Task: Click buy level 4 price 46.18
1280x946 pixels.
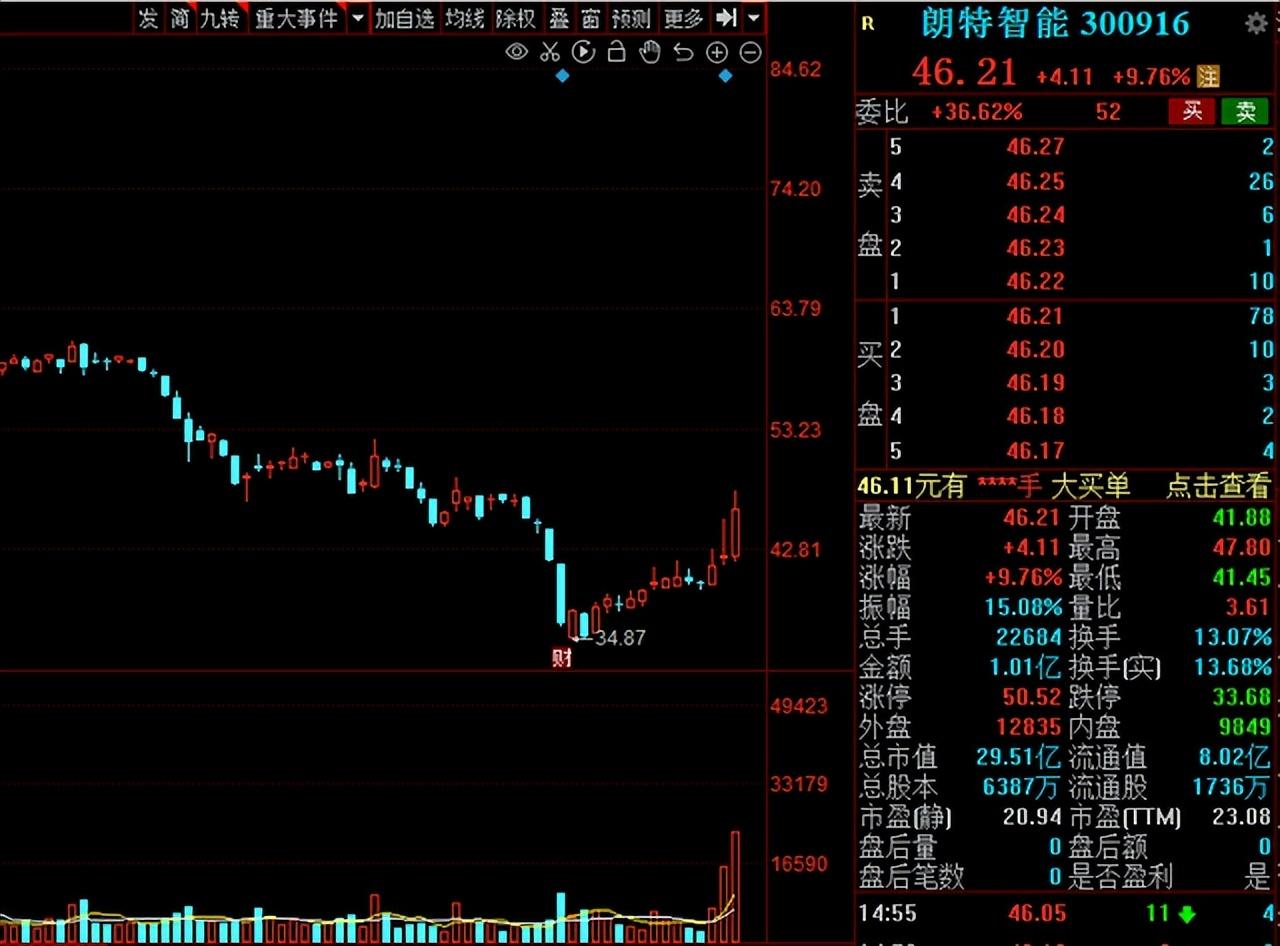Action: coord(1035,416)
